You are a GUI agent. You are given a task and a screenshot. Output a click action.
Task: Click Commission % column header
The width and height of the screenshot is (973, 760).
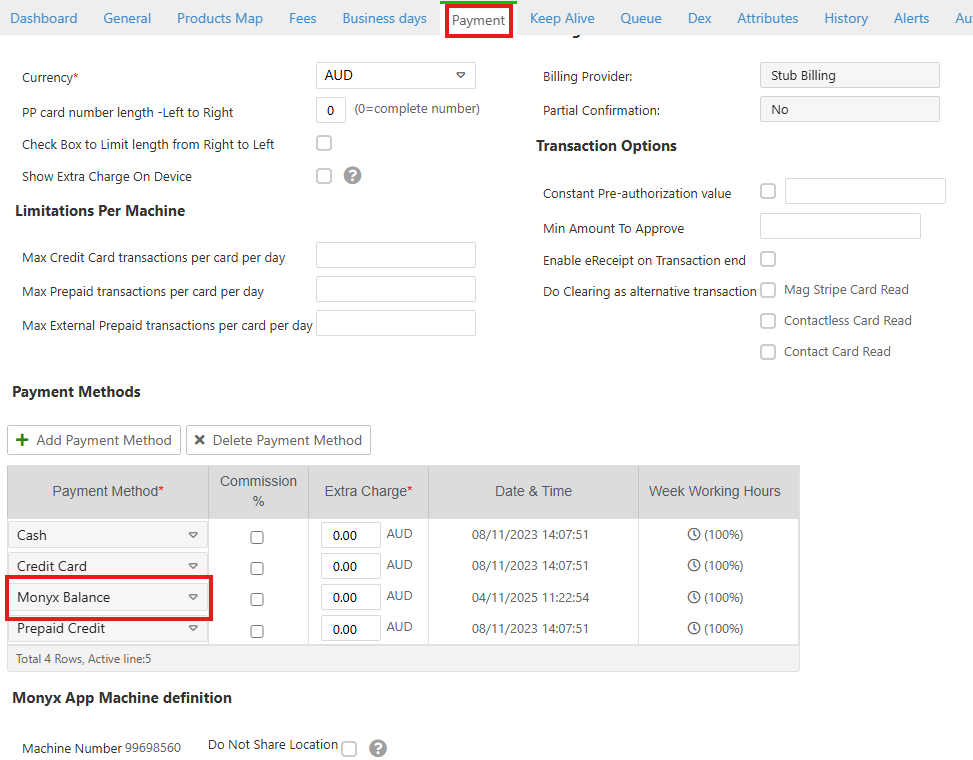[259, 491]
